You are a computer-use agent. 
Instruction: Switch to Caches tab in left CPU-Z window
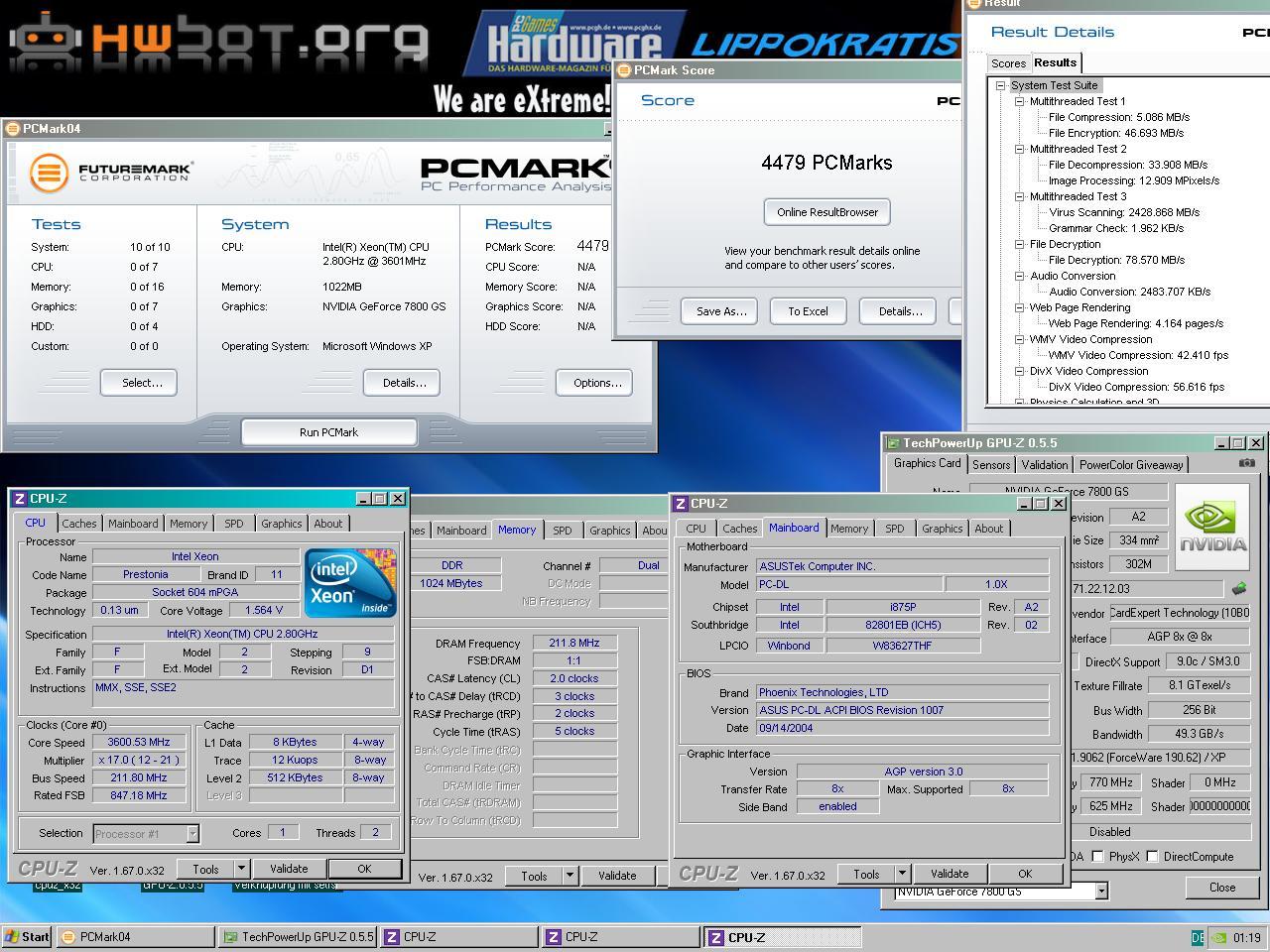pyautogui.click(x=79, y=524)
